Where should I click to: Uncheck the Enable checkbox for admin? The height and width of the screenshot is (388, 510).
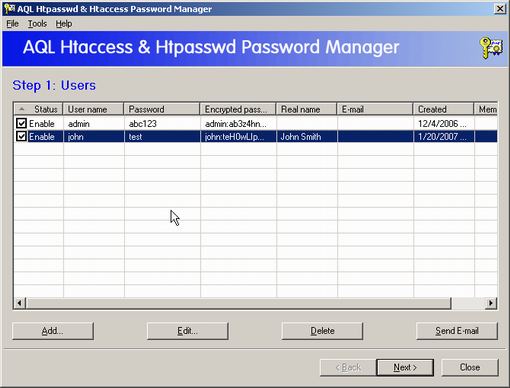pyautogui.click(x=21, y=123)
